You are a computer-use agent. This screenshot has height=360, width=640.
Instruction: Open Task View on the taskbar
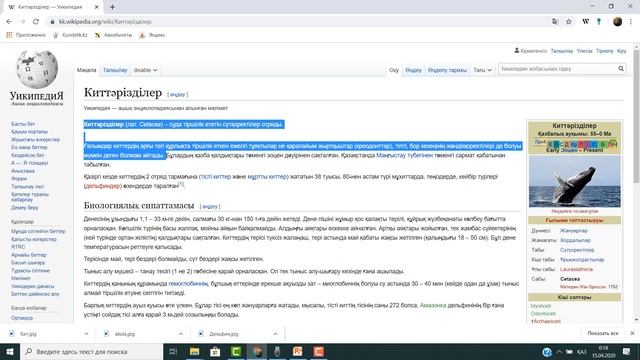(x=173, y=351)
